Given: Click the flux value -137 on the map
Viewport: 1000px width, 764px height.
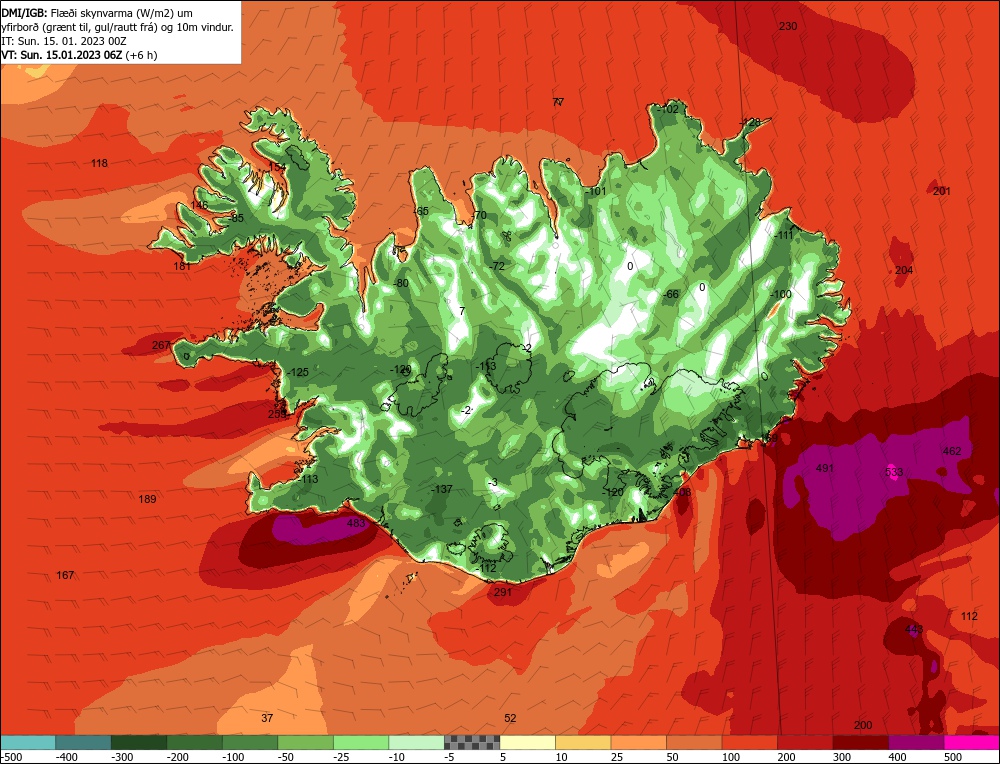Looking at the screenshot, I should point(441,490).
